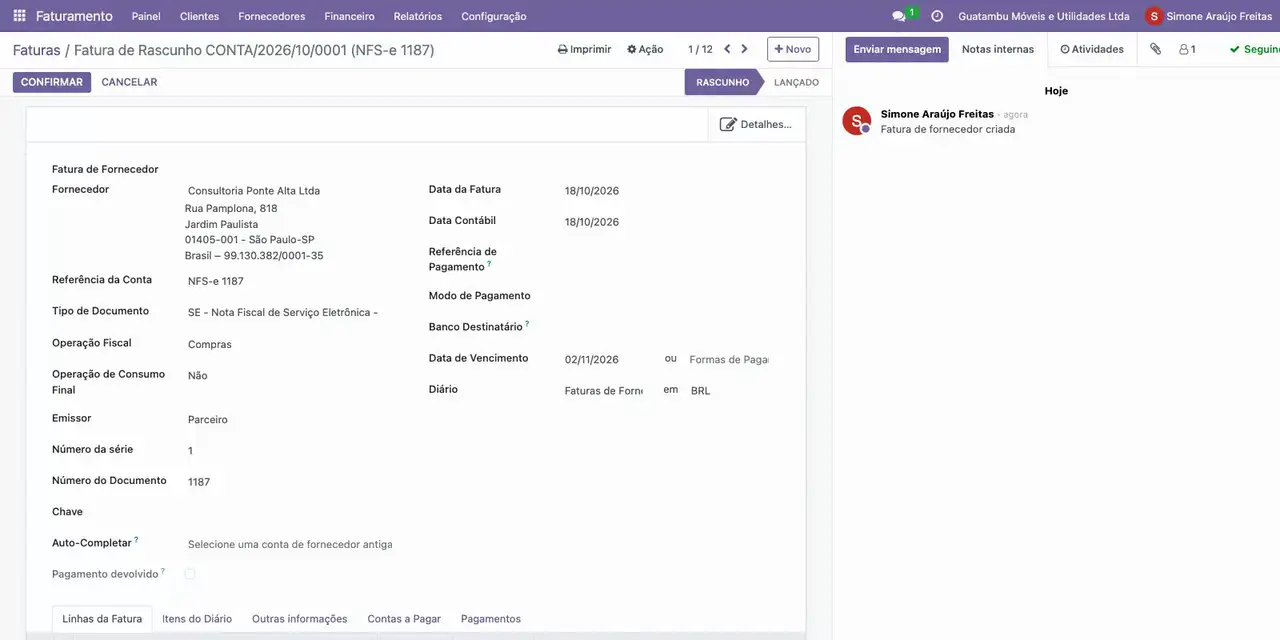Viewport: 1280px width, 640px height.
Task: Click Enviar mensagem button
Action: [897, 49]
